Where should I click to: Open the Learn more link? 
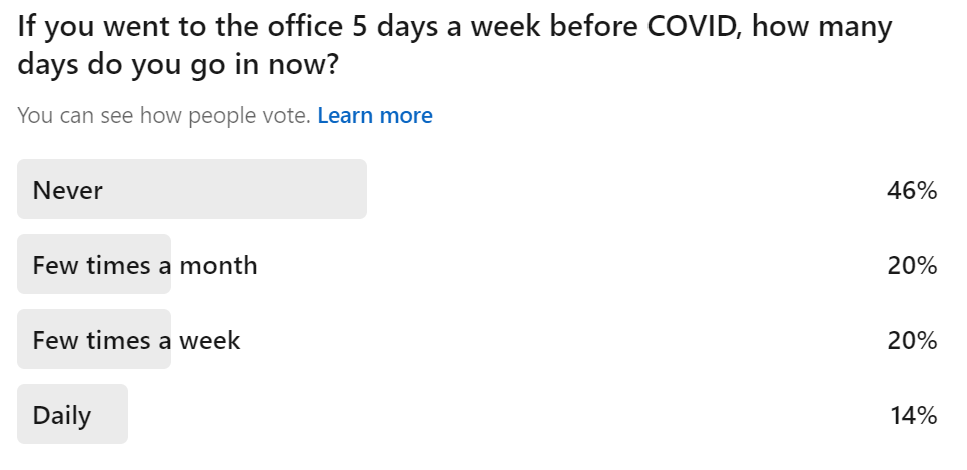click(x=375, y=116)
